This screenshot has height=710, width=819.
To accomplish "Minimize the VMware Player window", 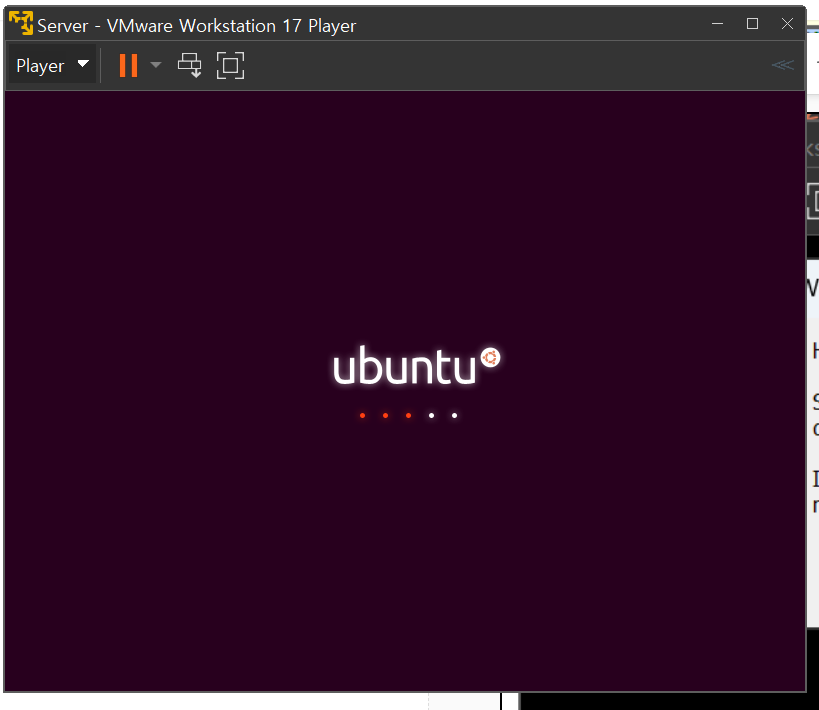I will pyautogui.click(x=718, y=24).
